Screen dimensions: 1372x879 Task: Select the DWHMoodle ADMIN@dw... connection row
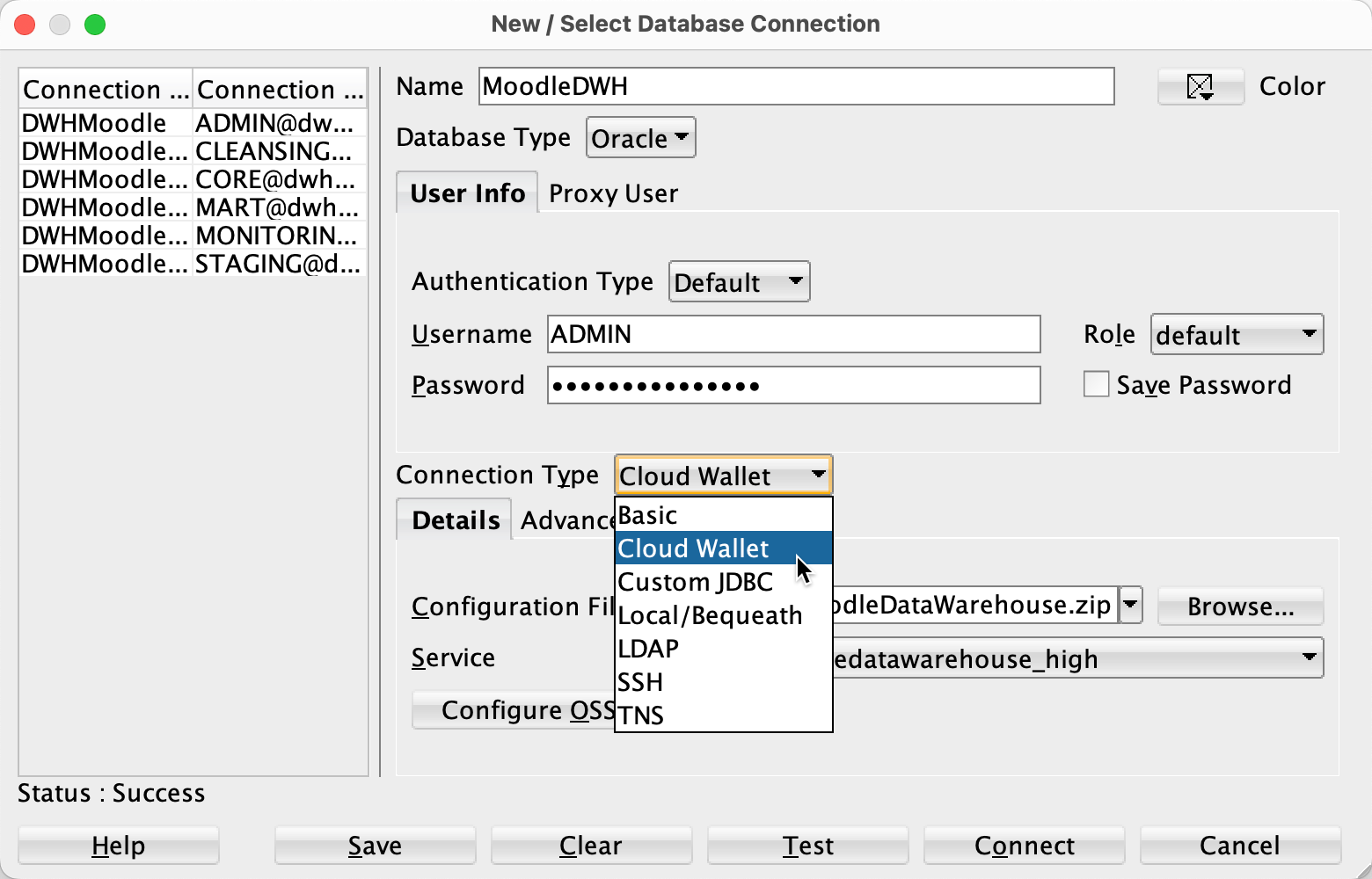click(x=193, y=123)
